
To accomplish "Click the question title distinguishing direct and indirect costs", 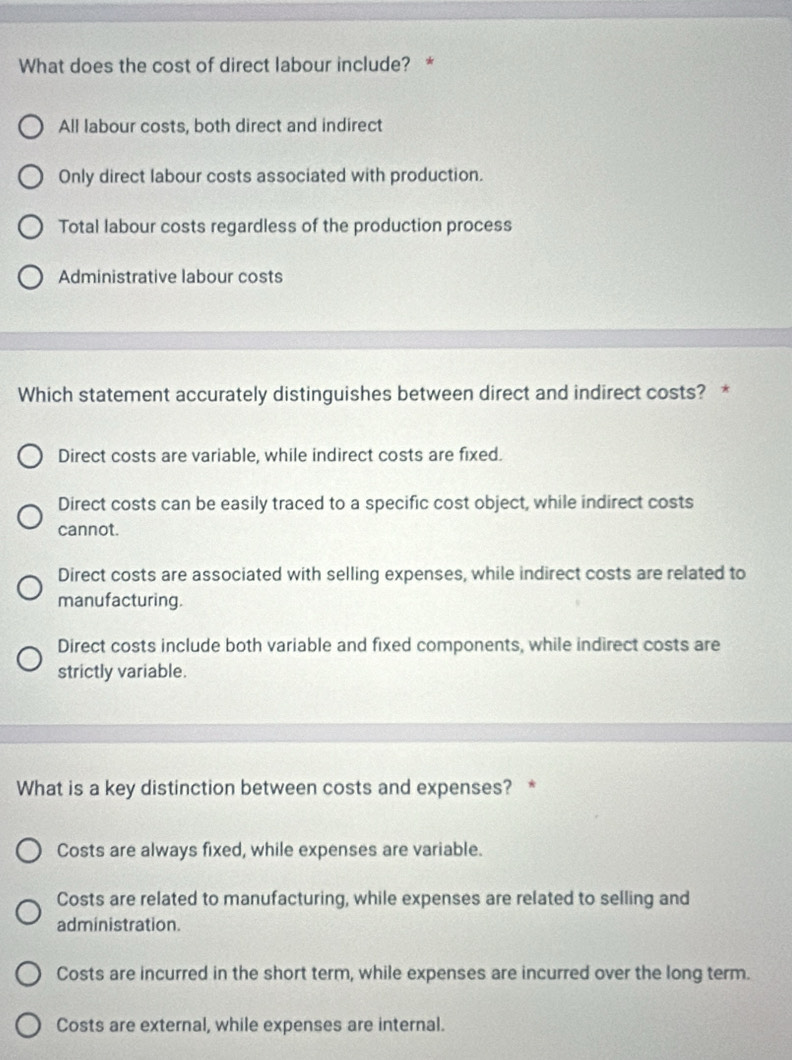I will pos(361,393).
